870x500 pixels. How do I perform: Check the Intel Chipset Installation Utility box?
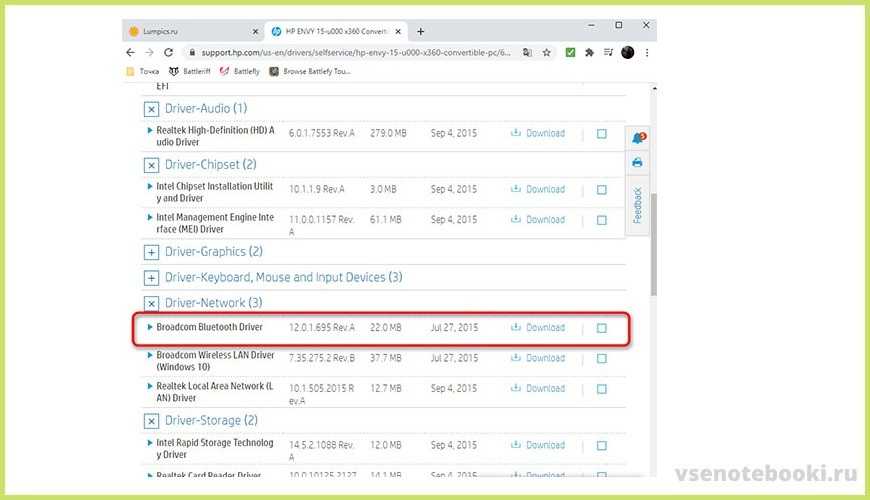pos(601,189)
